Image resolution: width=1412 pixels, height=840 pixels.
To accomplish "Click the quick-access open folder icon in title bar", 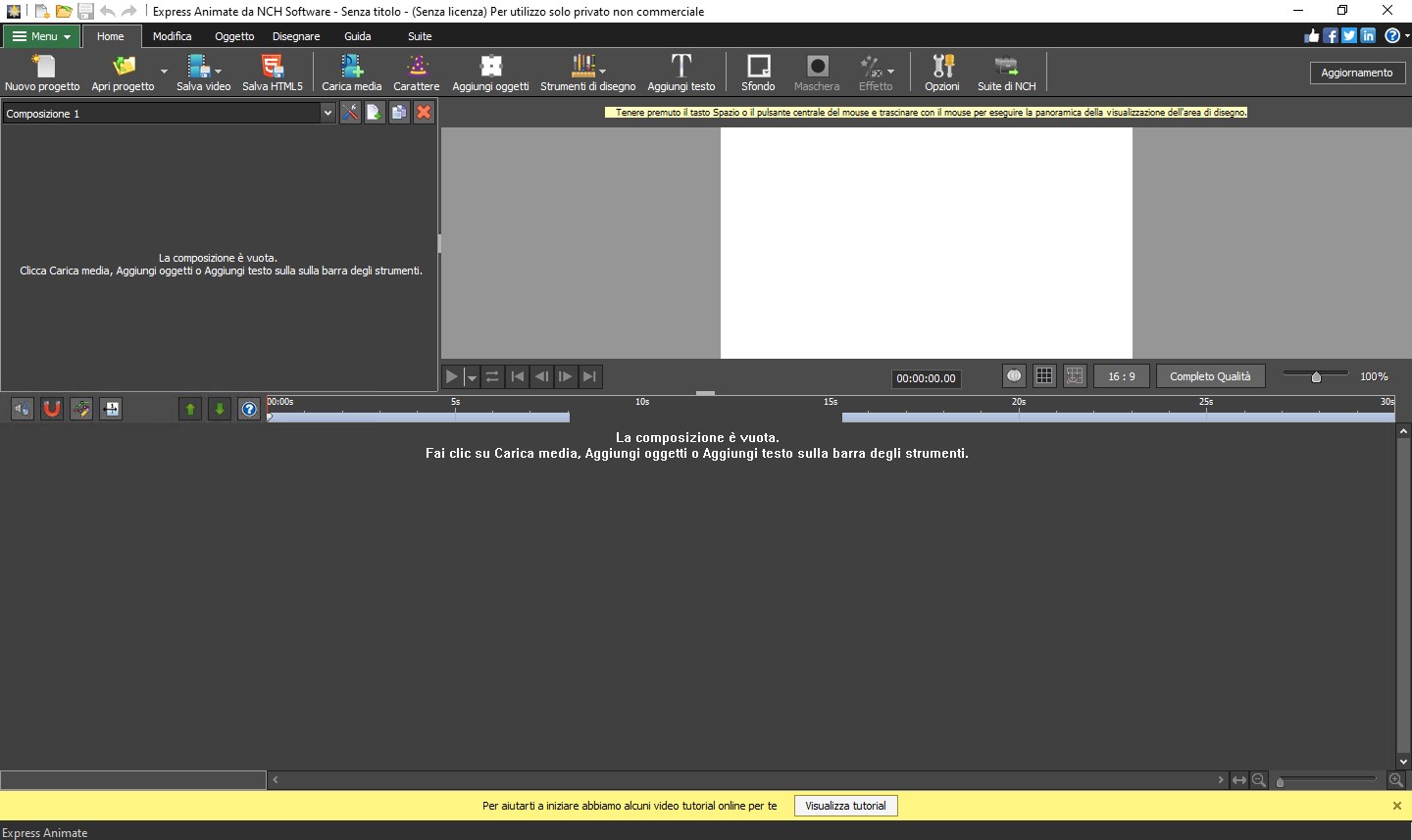I will coord(64,11).
